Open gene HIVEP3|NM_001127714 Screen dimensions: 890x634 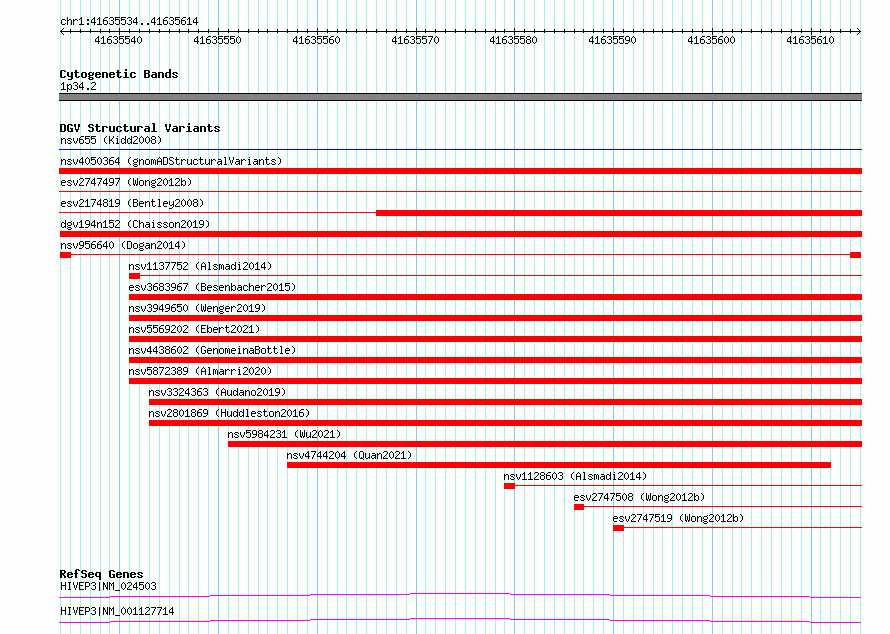[x=117, y=611]
